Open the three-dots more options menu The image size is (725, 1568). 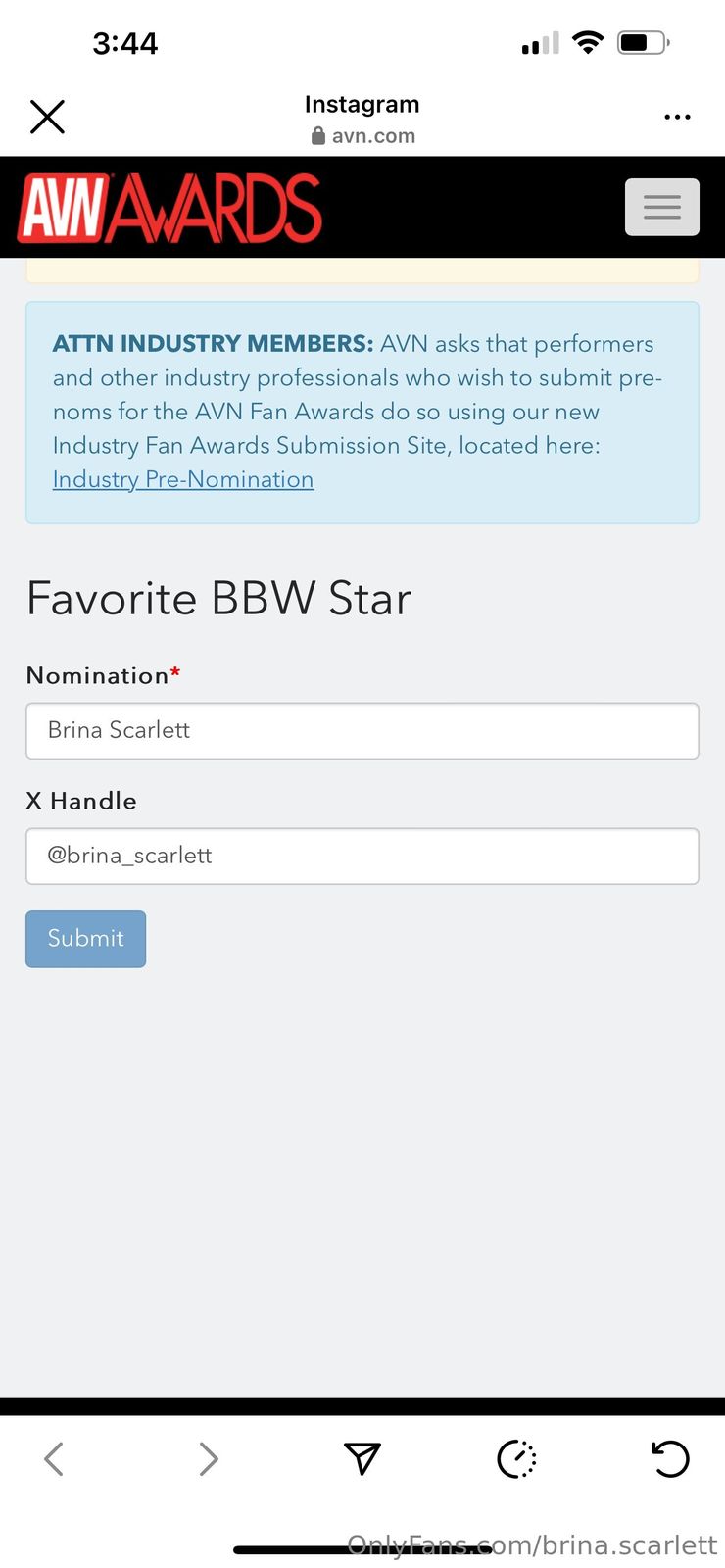[x=677, y=117]
